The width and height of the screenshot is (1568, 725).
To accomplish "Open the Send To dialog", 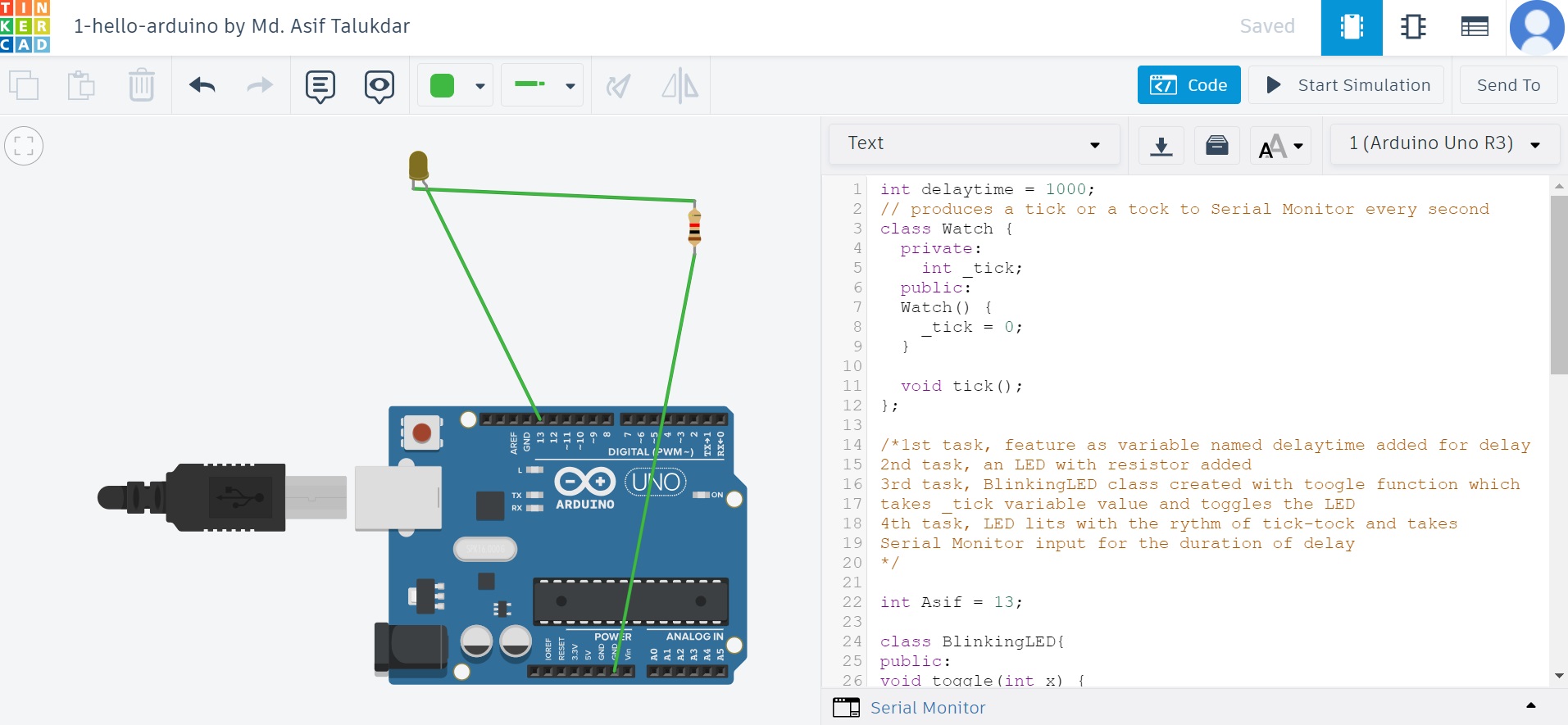I will [x=1508, y=85].
